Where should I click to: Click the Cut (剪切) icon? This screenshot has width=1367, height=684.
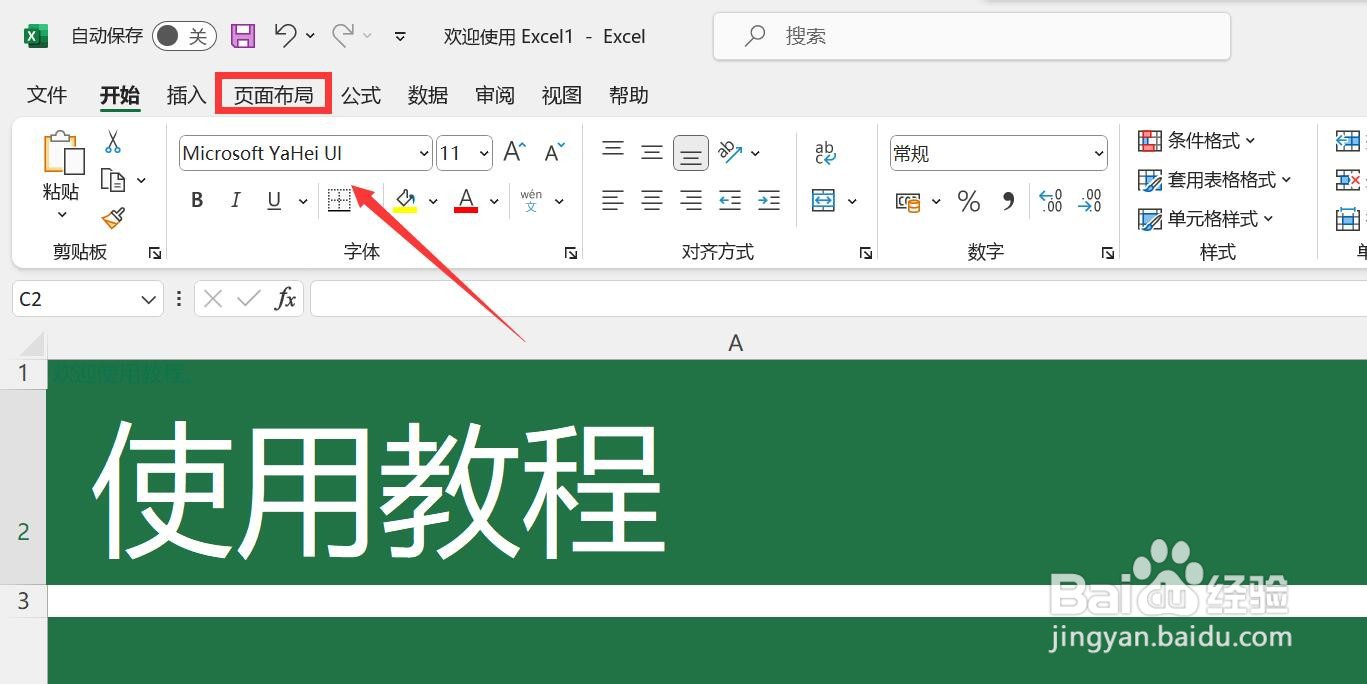pyautogui.click(x=113, y=143)
